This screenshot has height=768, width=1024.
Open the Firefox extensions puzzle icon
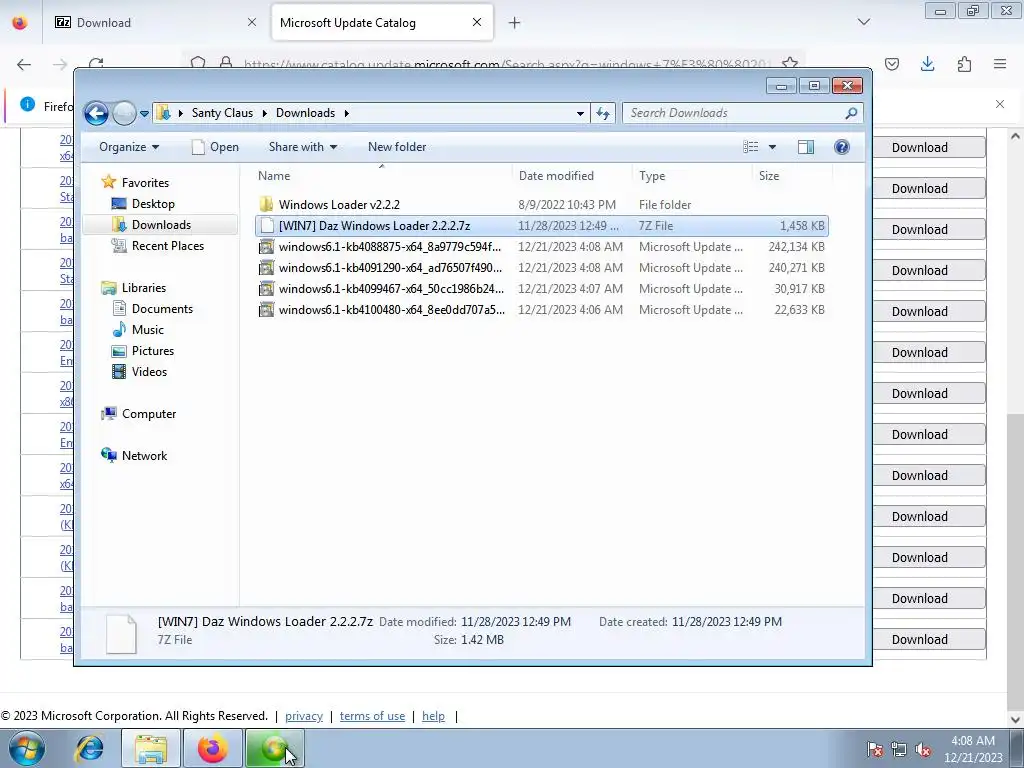964,64
